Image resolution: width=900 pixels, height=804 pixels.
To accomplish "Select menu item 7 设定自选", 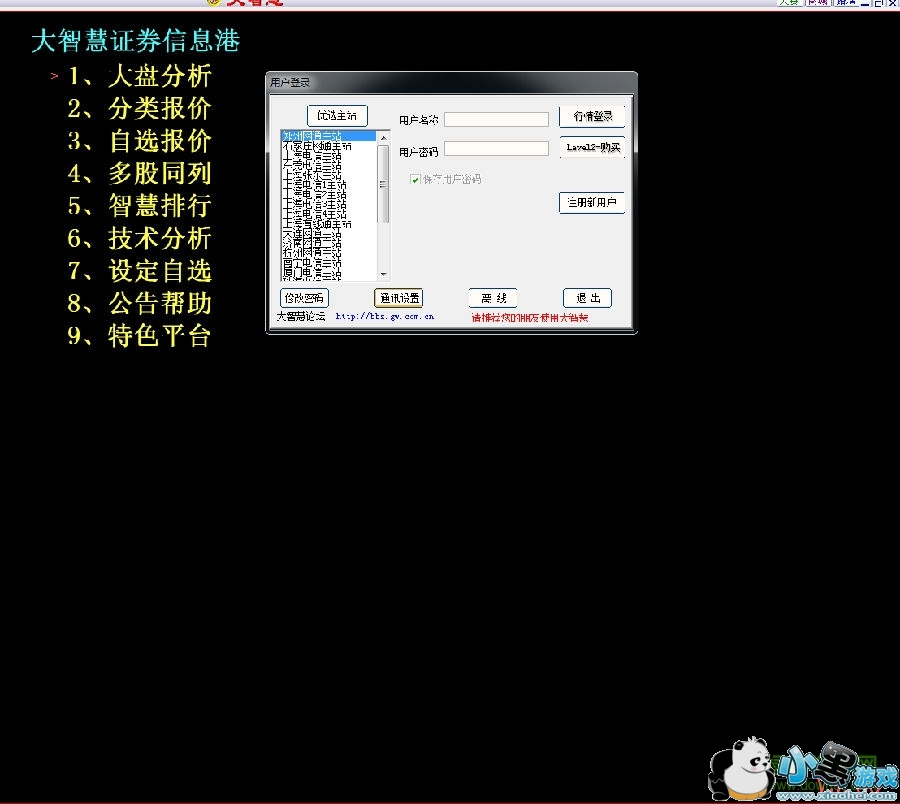I will pyautogui.click(x=140, y=271).
